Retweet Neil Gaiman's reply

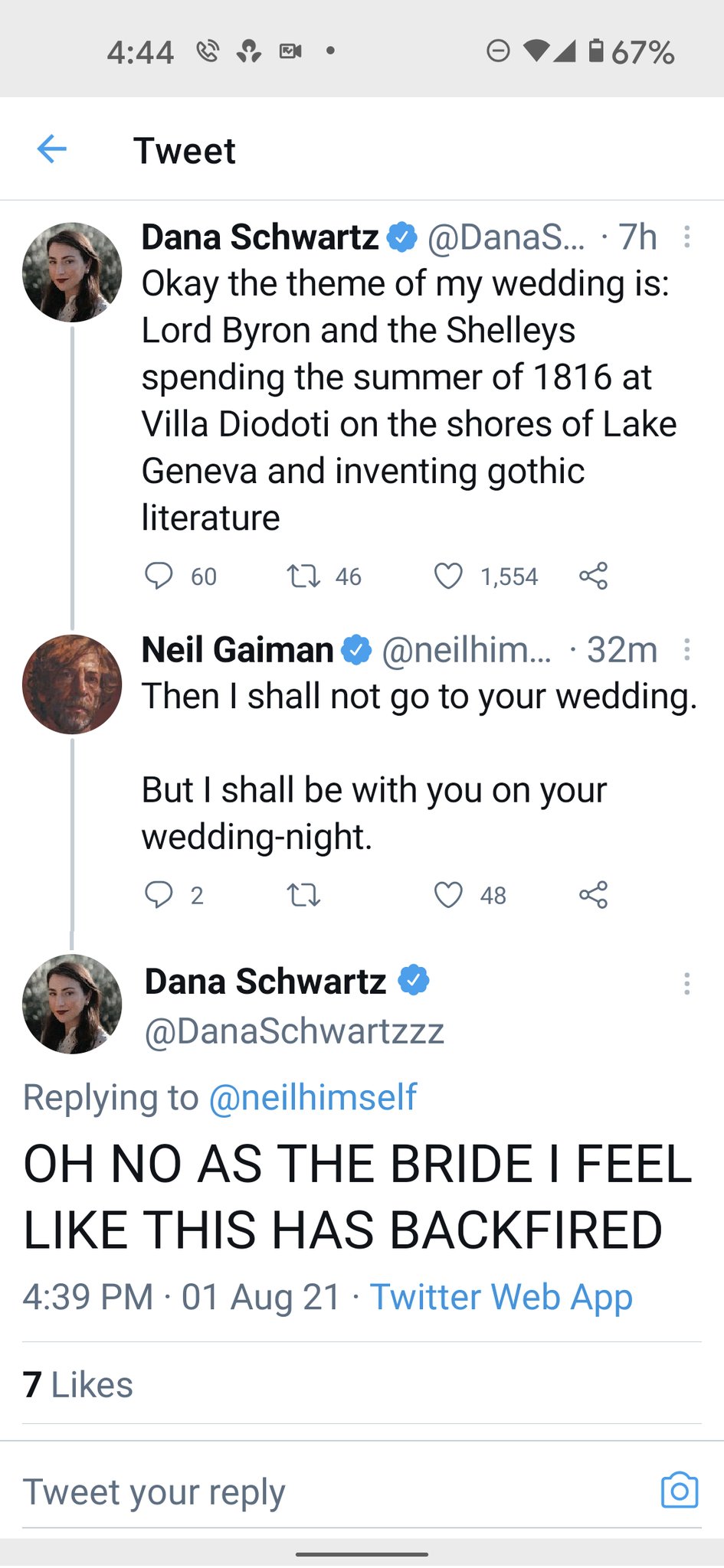click(303, 894)
